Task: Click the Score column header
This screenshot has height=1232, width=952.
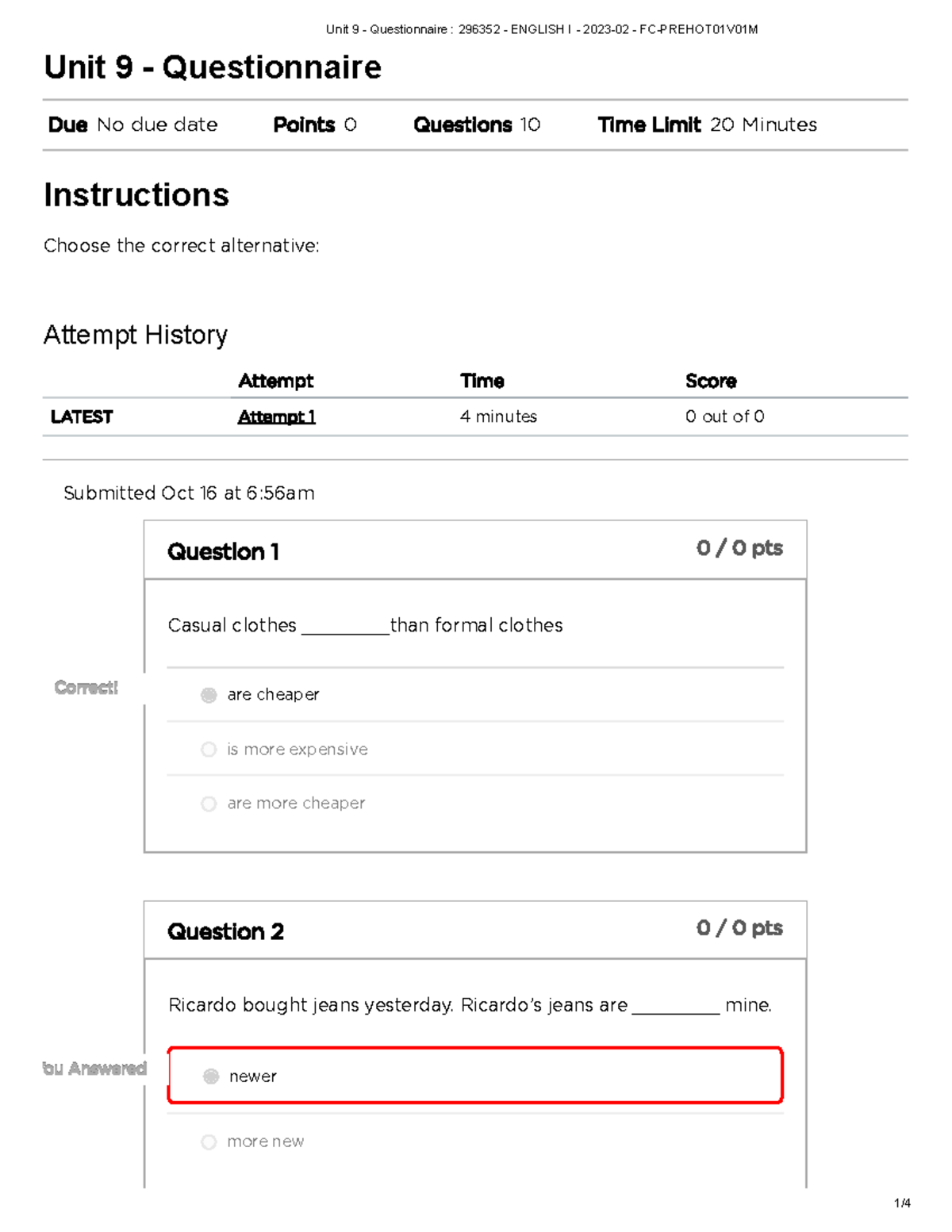Action: pyautogui.click(x=710, y=381)
